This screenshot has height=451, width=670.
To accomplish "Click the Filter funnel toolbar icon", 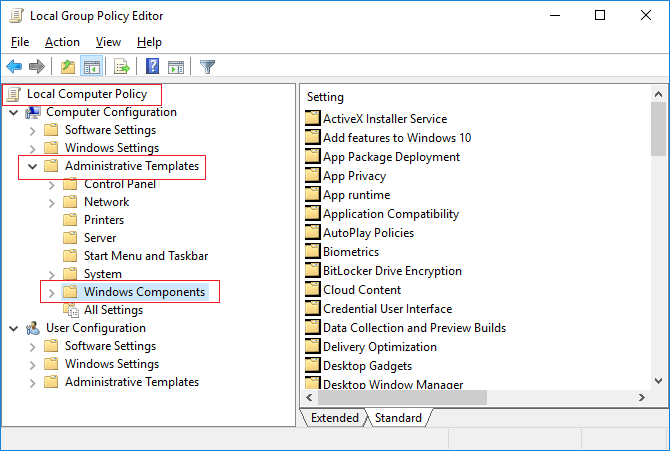I will click(207, 67).
